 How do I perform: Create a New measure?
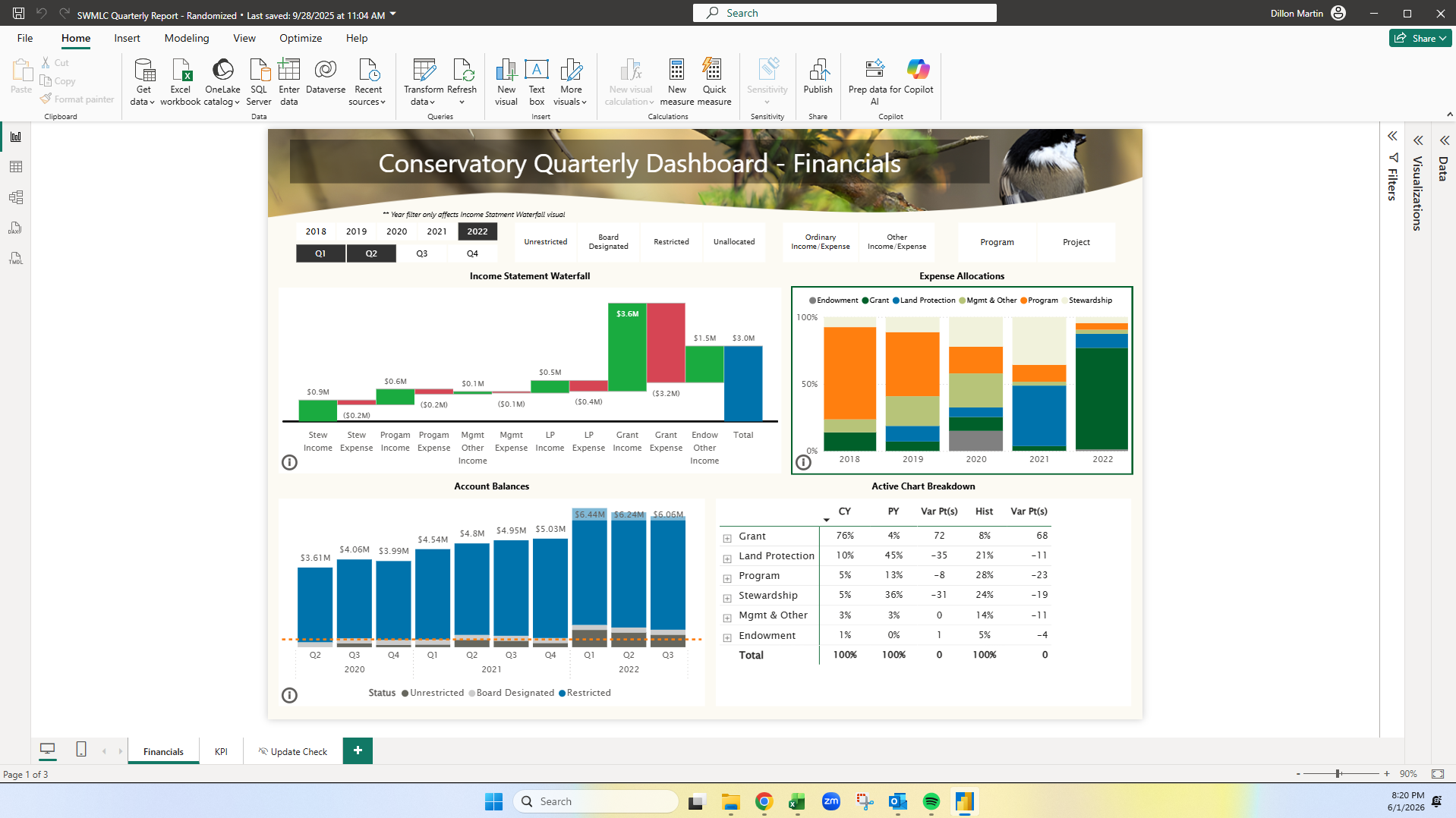point(676,82)
